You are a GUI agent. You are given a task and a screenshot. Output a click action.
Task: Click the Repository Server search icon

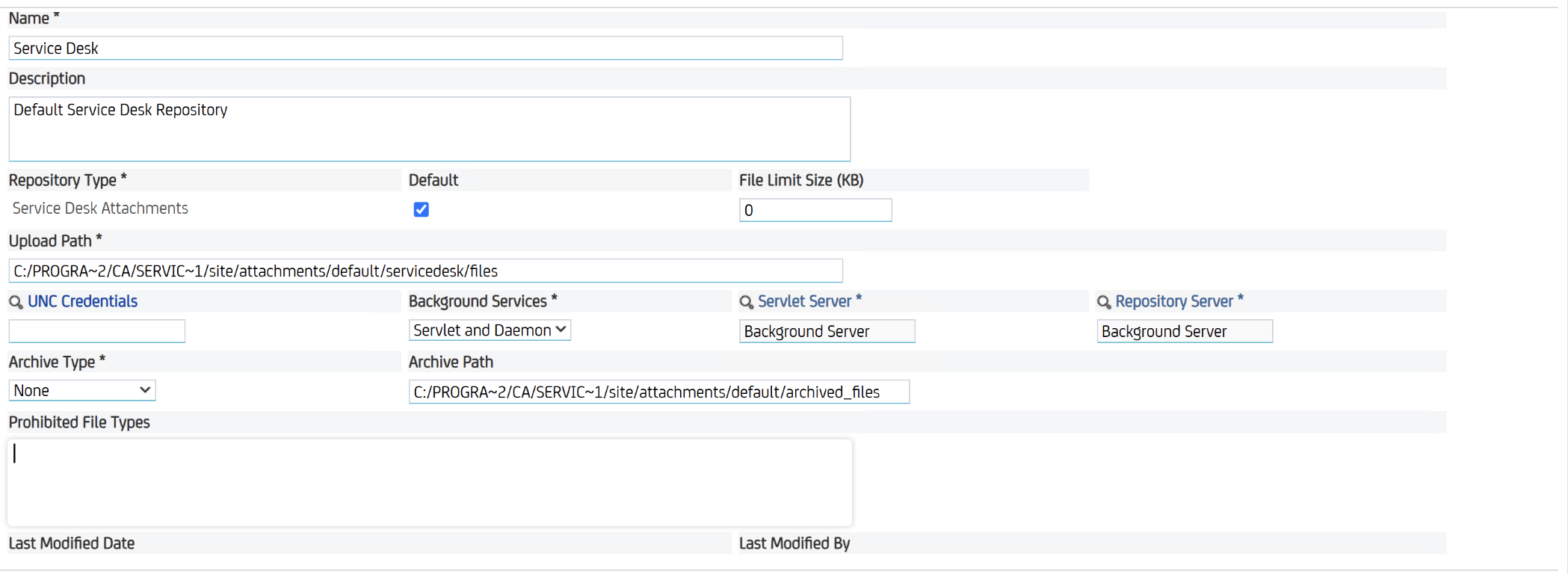click(x=1103, y=302)
